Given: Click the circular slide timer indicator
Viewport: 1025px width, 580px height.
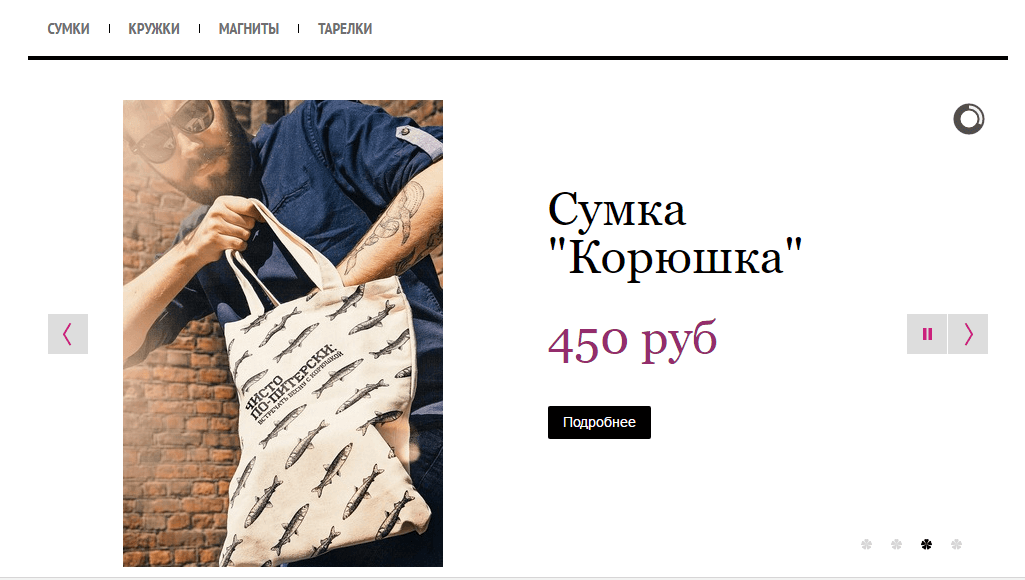Looking at the screenshot, I should pos(969,119).
